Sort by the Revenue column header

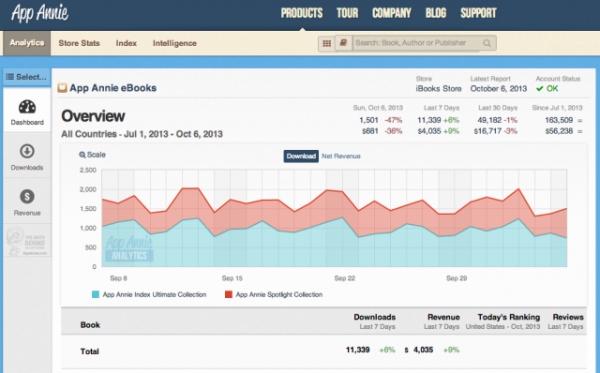[x=443, y=317]
